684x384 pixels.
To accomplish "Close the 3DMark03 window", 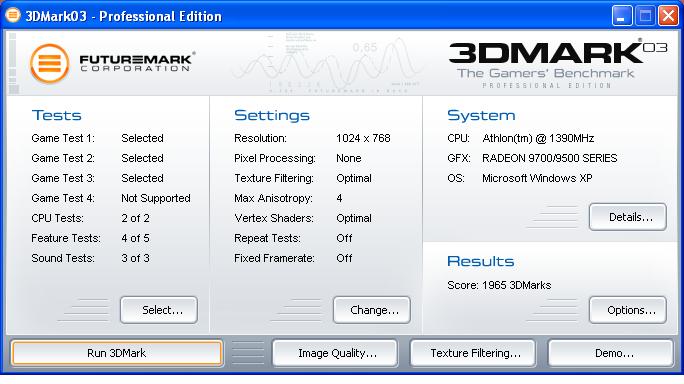I will [668, 16].
